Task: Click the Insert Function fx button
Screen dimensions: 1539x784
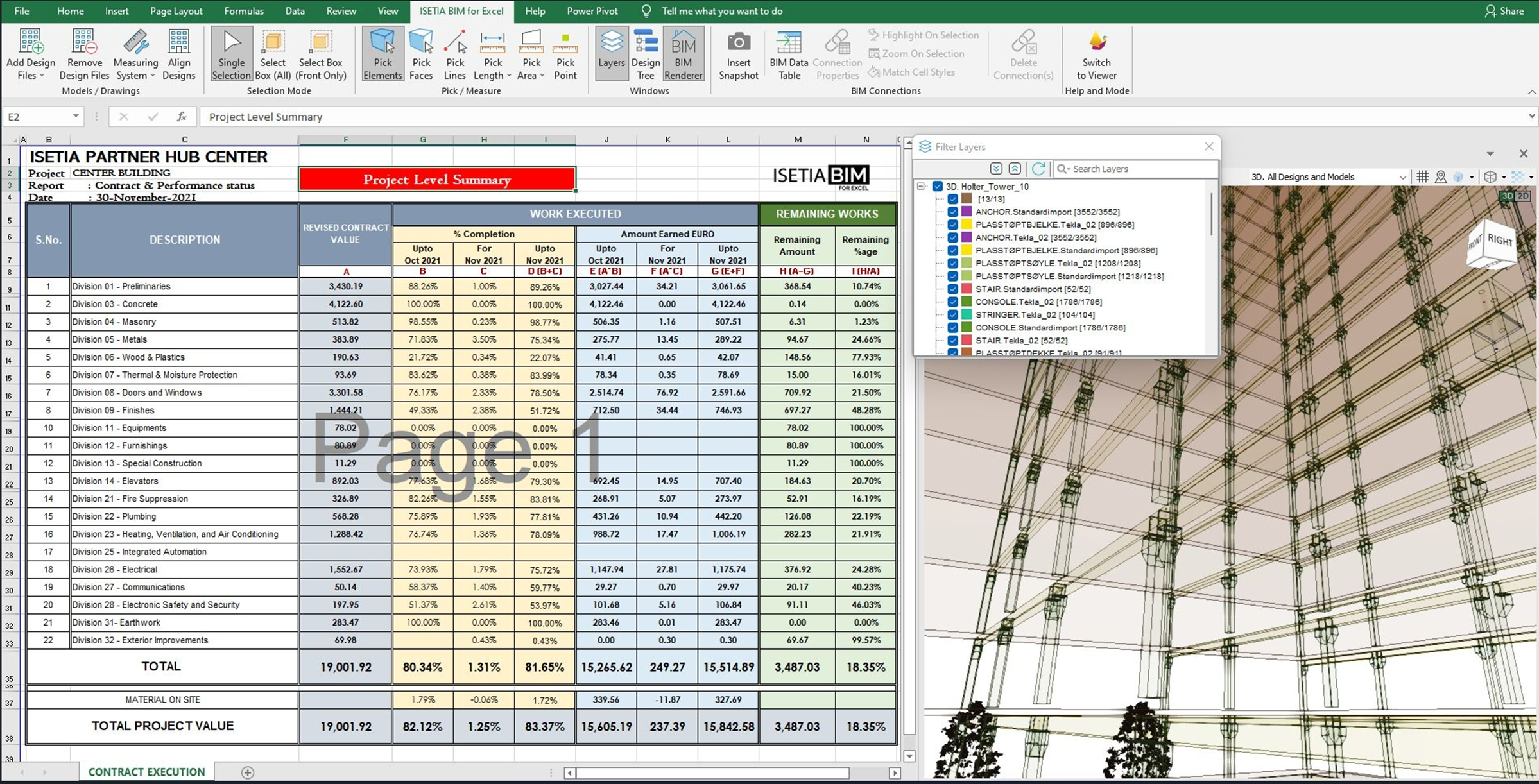Action: (x=182, y=116)
